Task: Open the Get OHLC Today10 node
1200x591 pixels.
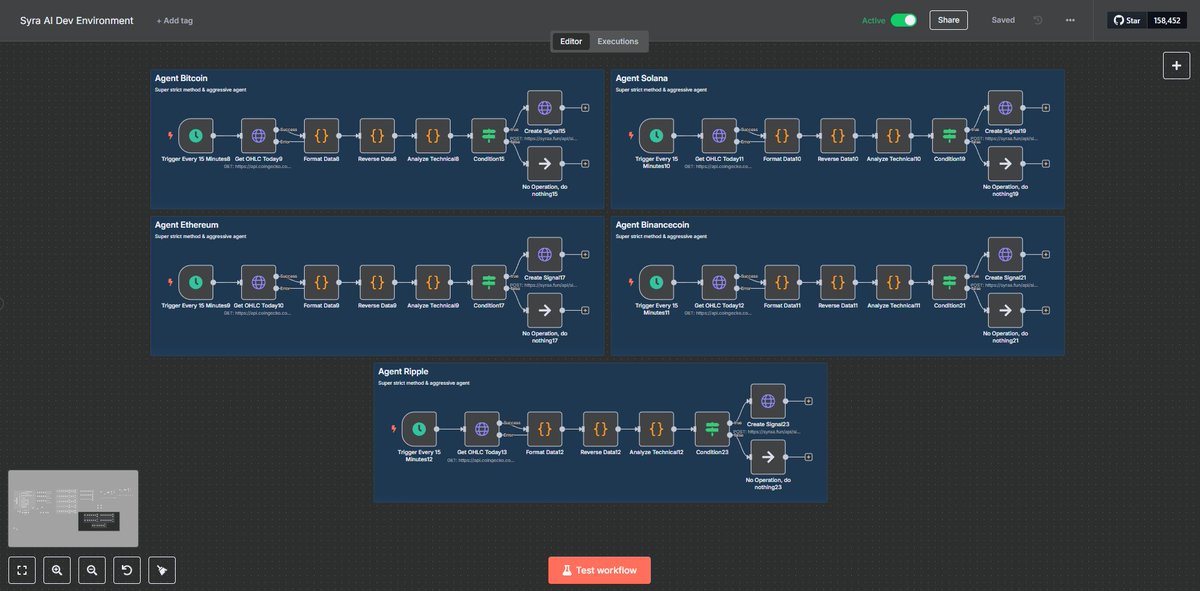Action: [x=258, y=282]
